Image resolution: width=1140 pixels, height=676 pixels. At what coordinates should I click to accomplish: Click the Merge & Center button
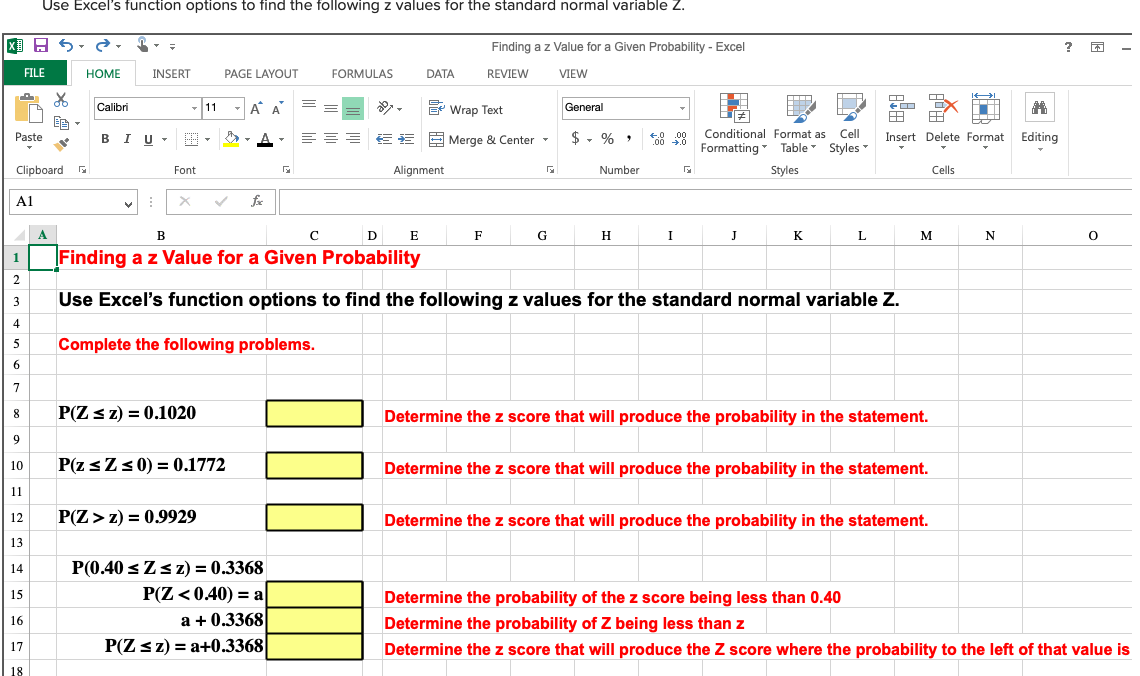coord(489,140)
